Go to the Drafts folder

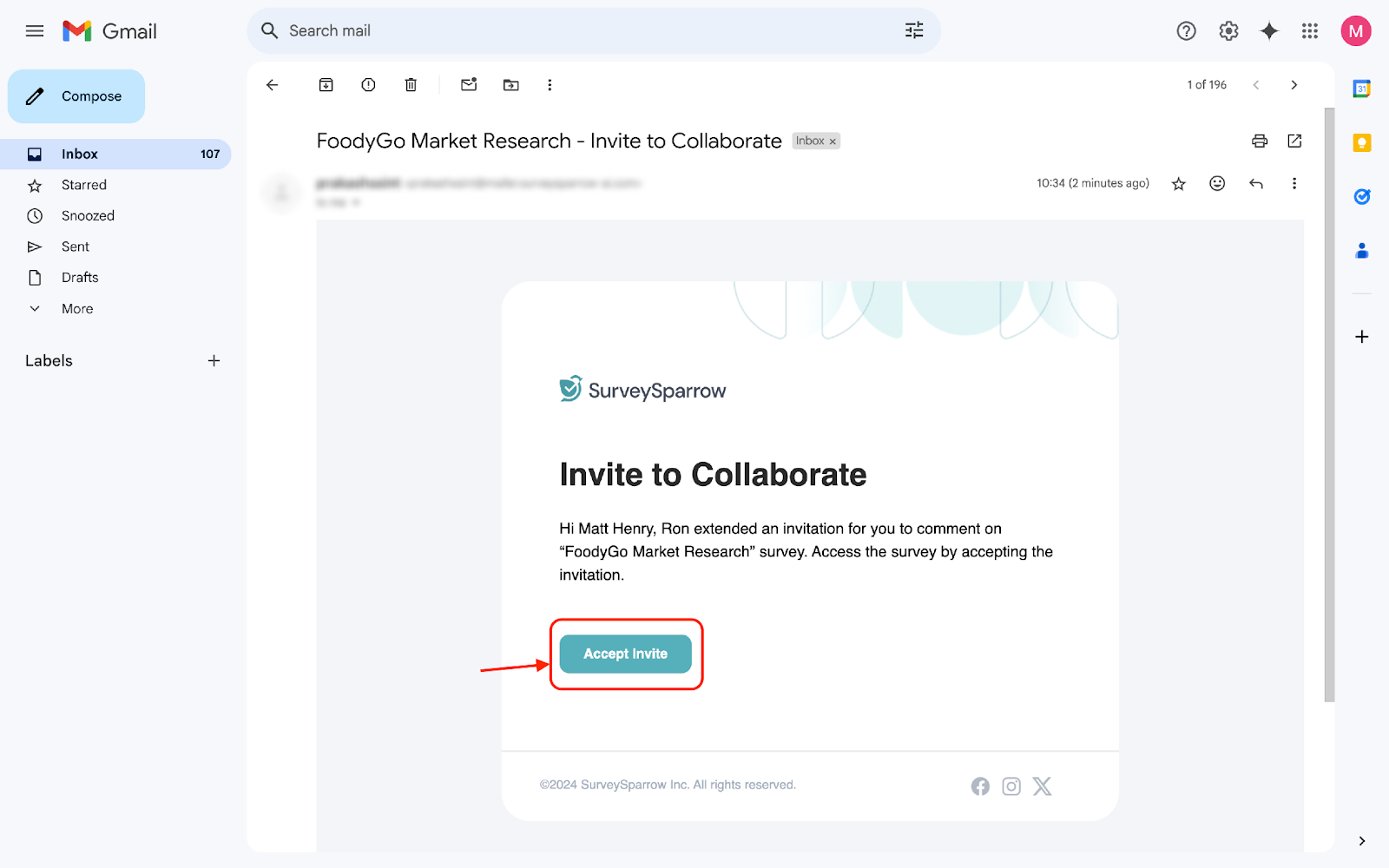[x=80, y=278]
